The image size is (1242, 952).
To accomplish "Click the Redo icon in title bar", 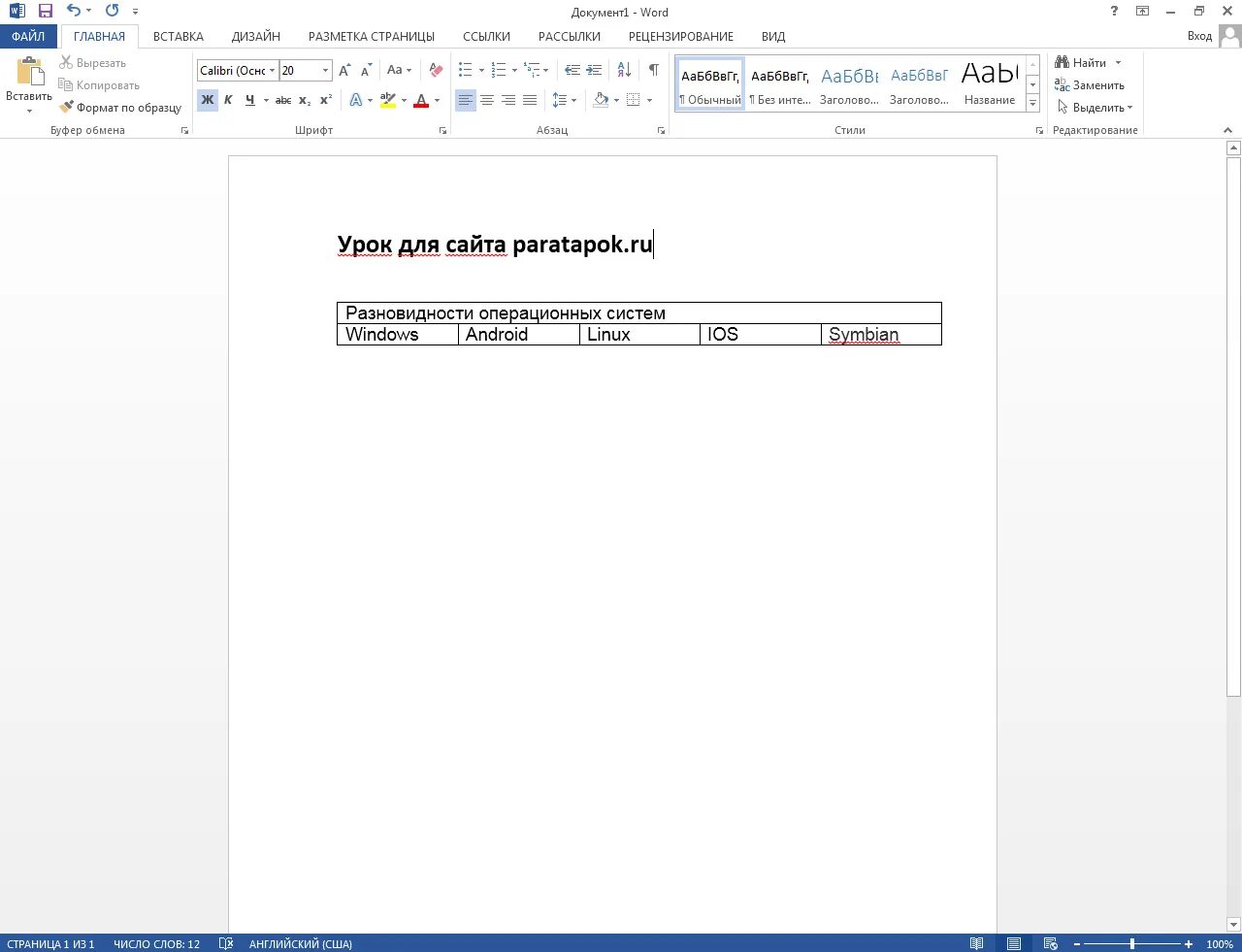I will pyautogui.click(x=112, y=11).
